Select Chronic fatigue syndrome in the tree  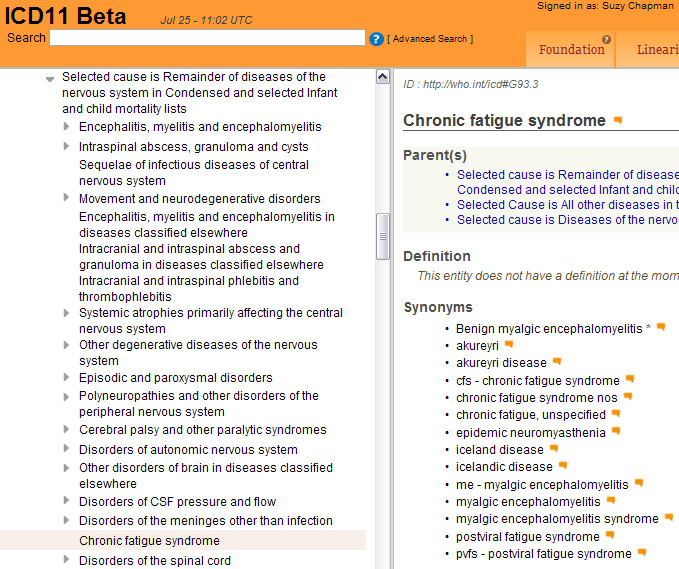(149, 541)
